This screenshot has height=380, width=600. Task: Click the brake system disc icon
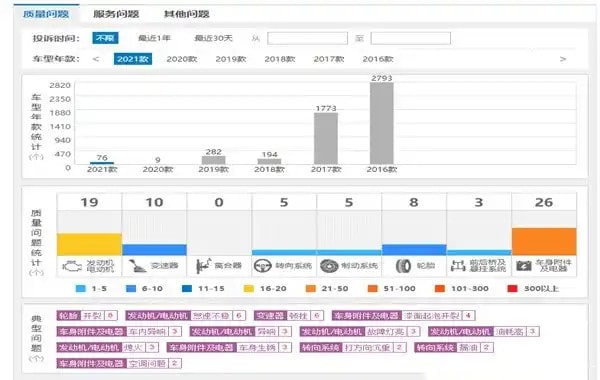coord(329,266)
